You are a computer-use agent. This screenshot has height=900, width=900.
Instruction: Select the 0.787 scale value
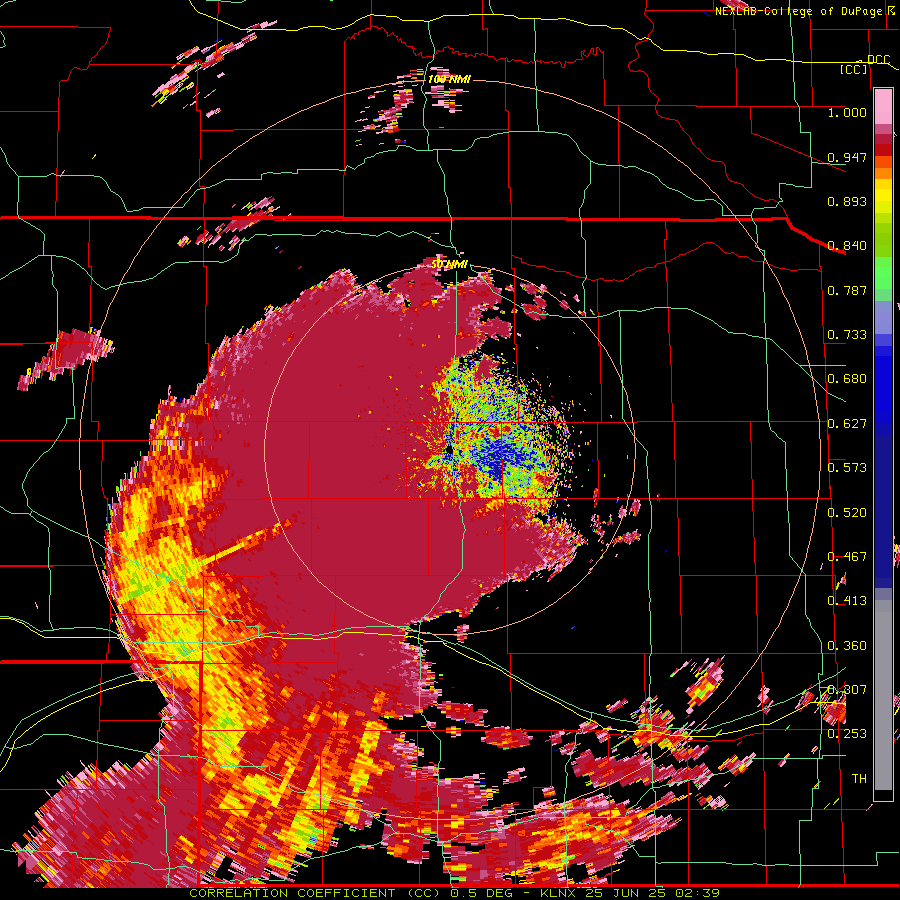(x=847, y=290)
